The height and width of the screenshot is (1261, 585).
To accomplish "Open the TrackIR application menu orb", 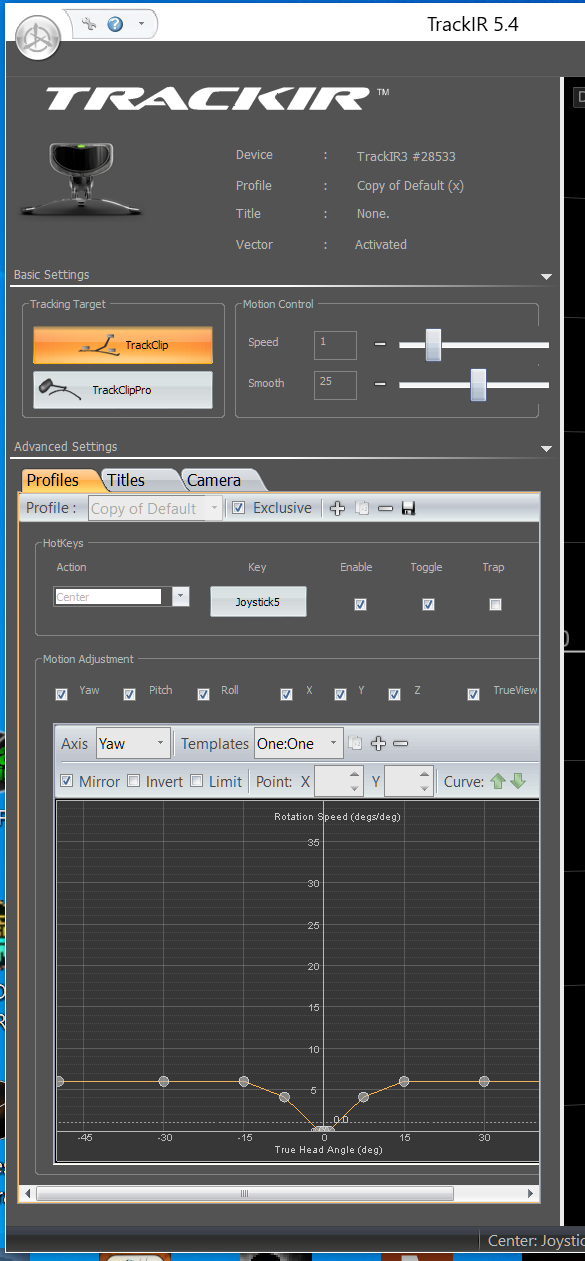I will pyautogui.click(x=38, y=38).
